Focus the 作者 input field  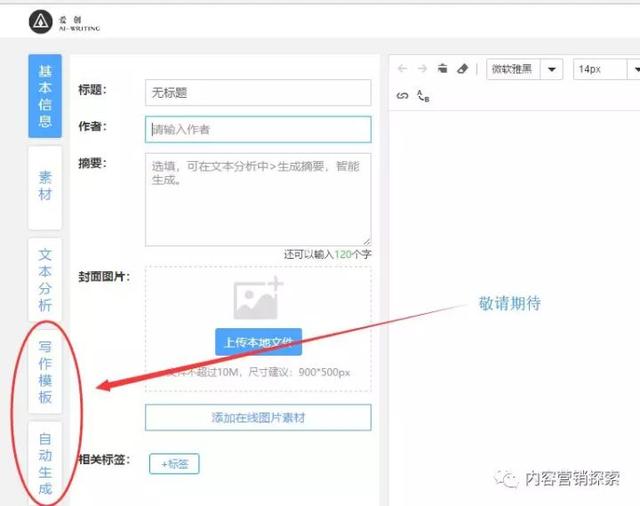pos(258,129)
